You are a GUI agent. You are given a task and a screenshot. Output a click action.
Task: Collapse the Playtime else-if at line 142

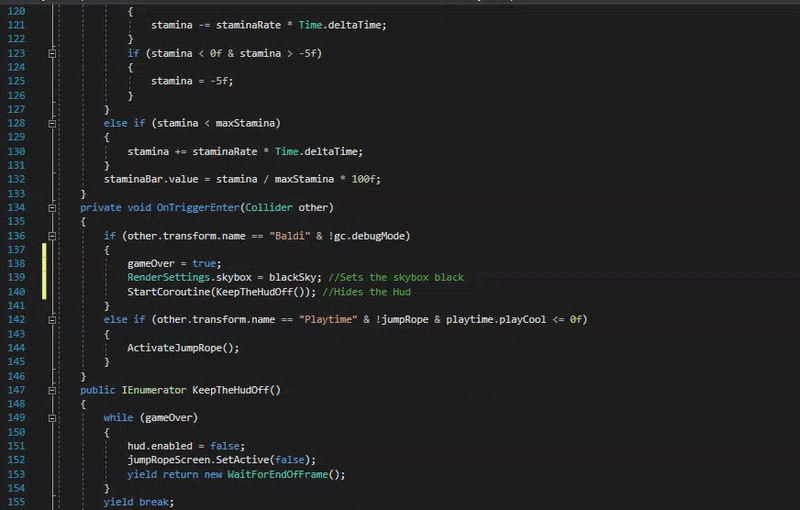52,320
